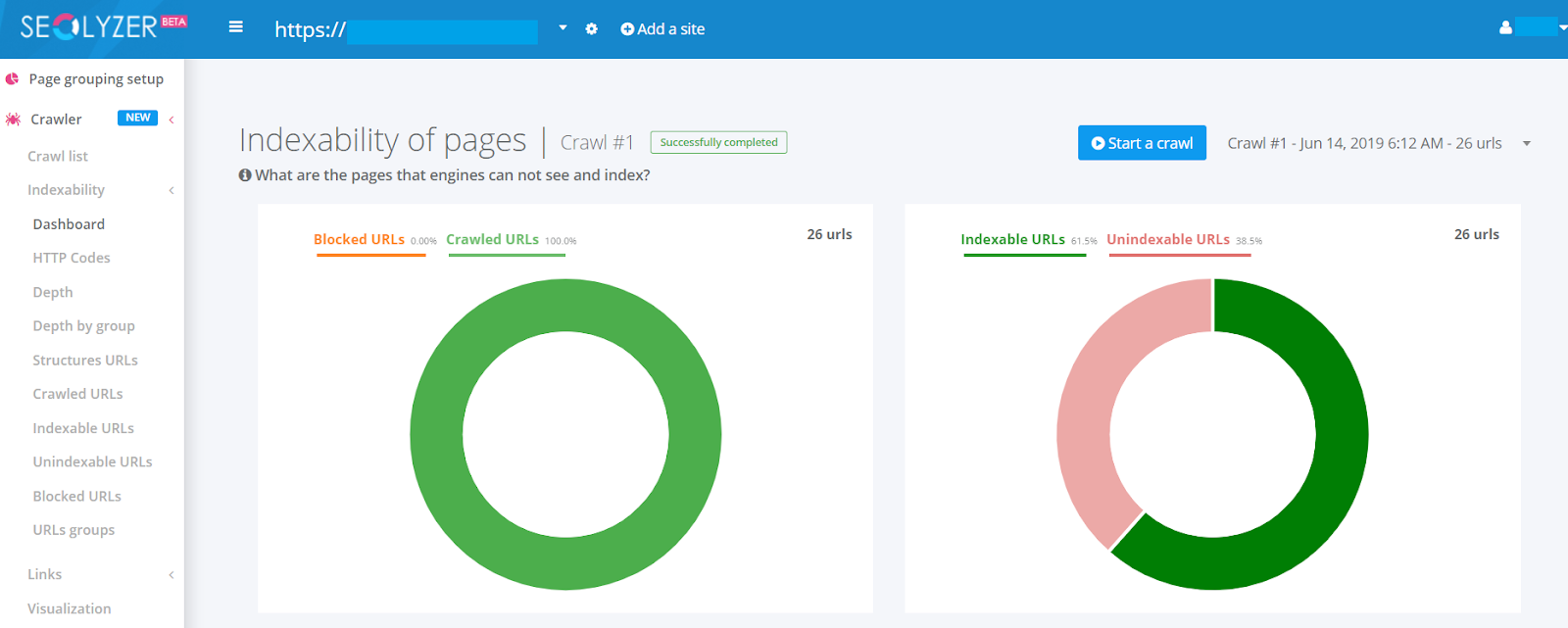This screenshot has width=1568, height=628.
Task: Select Depth by group menu item
Action: click(x=83, y=326)
